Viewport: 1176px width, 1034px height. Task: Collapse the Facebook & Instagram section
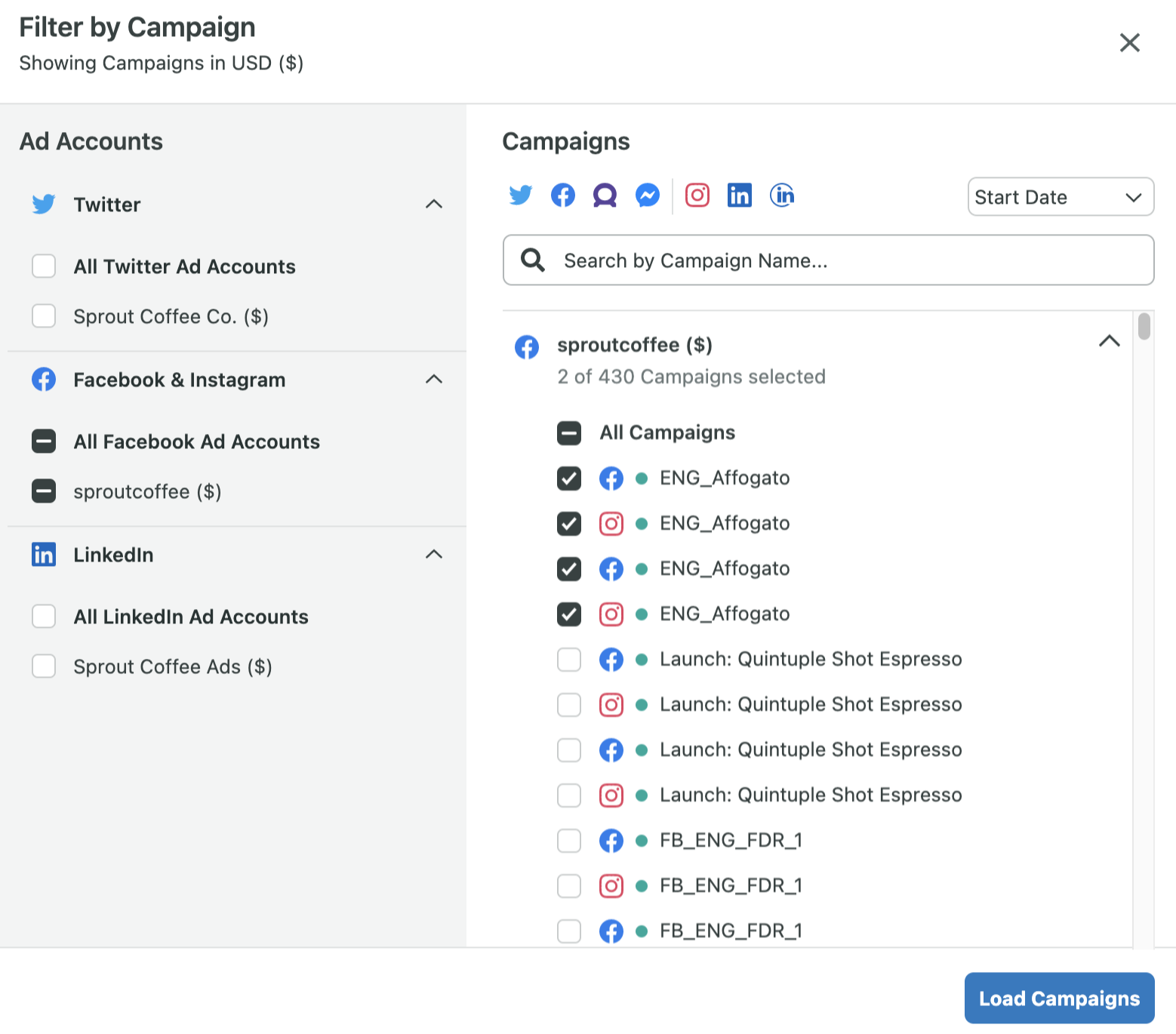click(434, 380)
